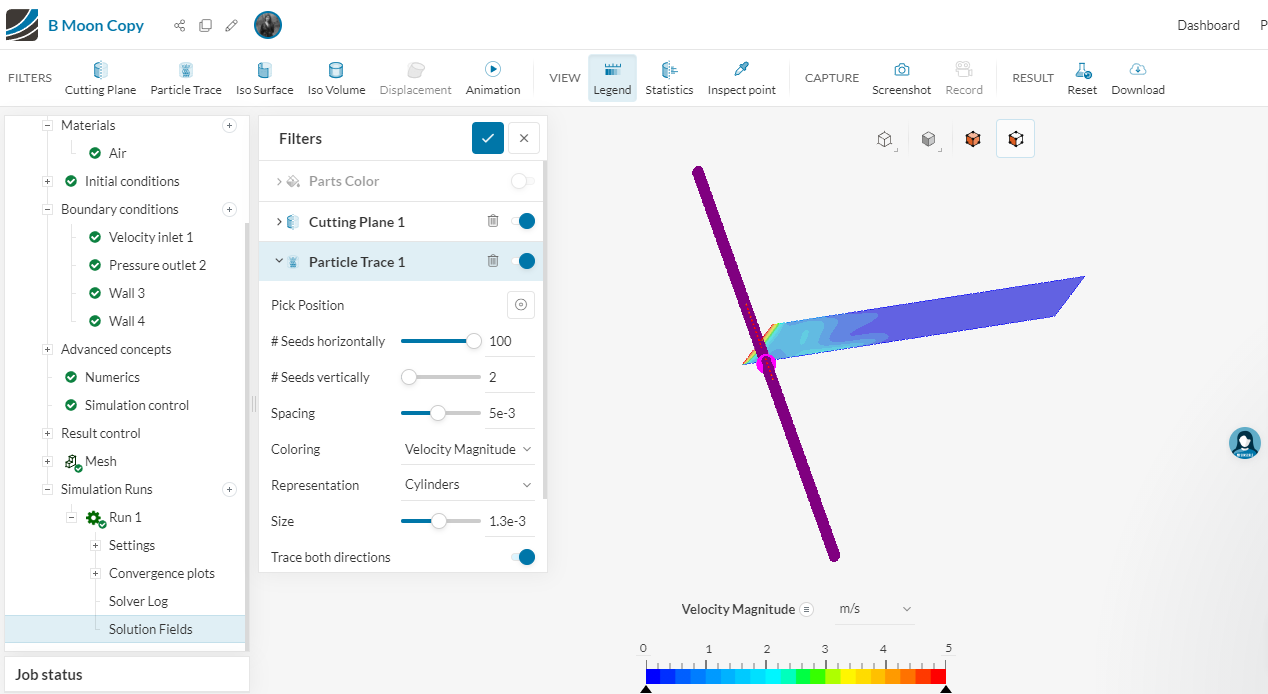Image resolution: width=1268 pixels, height=694 pixels.
Task: Click the Air material item
Action: click(x=117, y=153)
